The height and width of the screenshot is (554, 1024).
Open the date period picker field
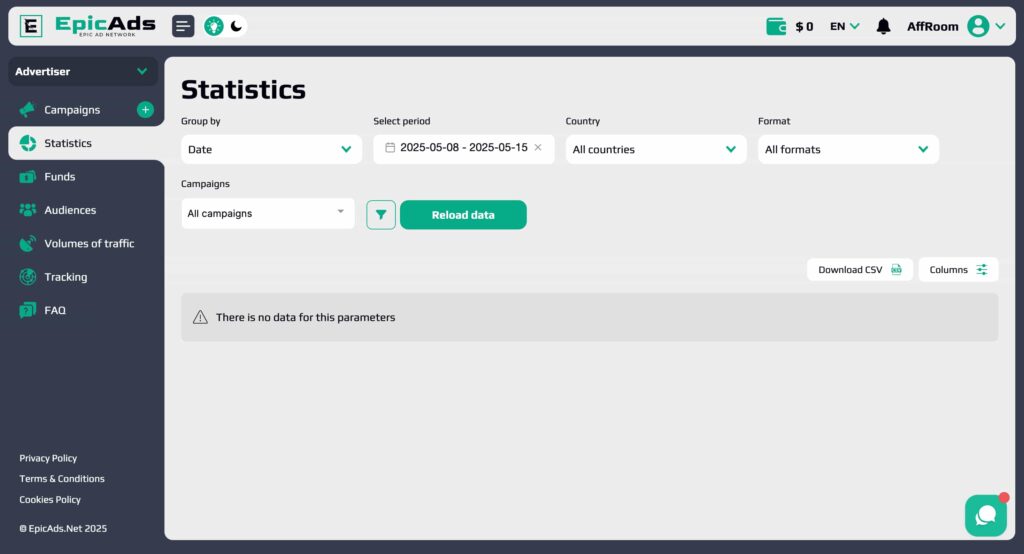coord(464,149)
